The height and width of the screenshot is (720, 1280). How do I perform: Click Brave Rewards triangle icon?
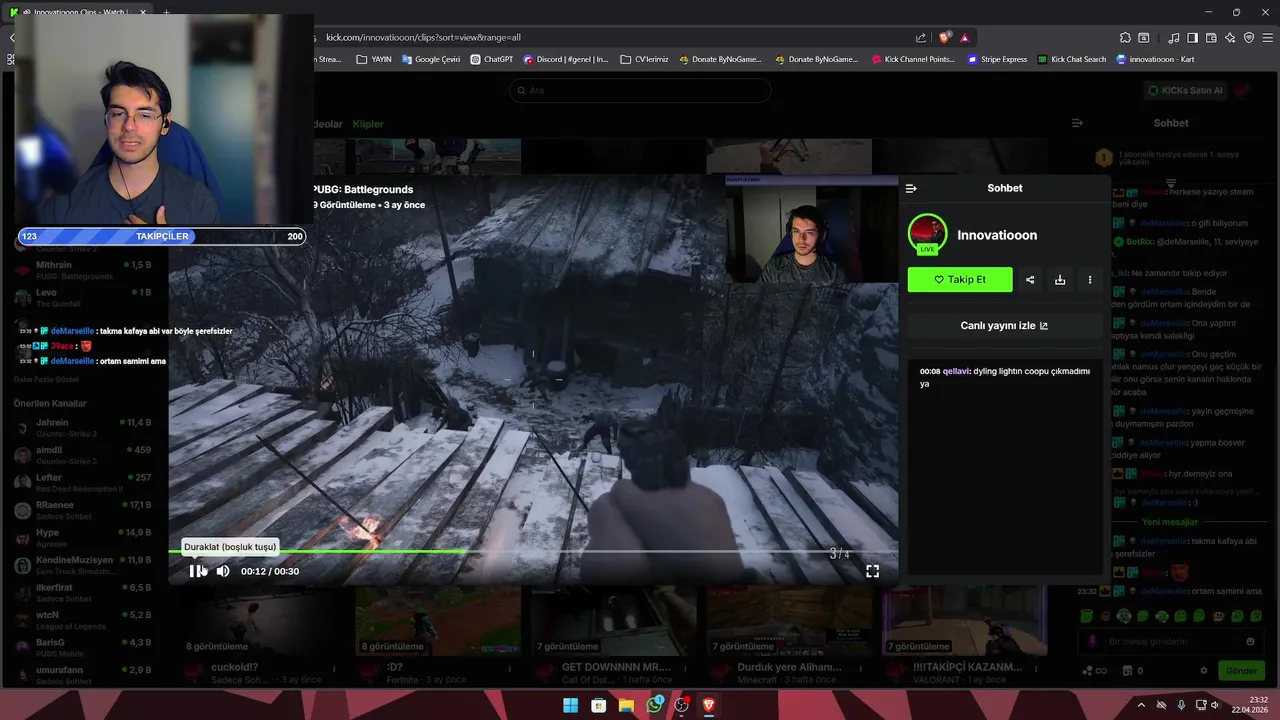964,37
